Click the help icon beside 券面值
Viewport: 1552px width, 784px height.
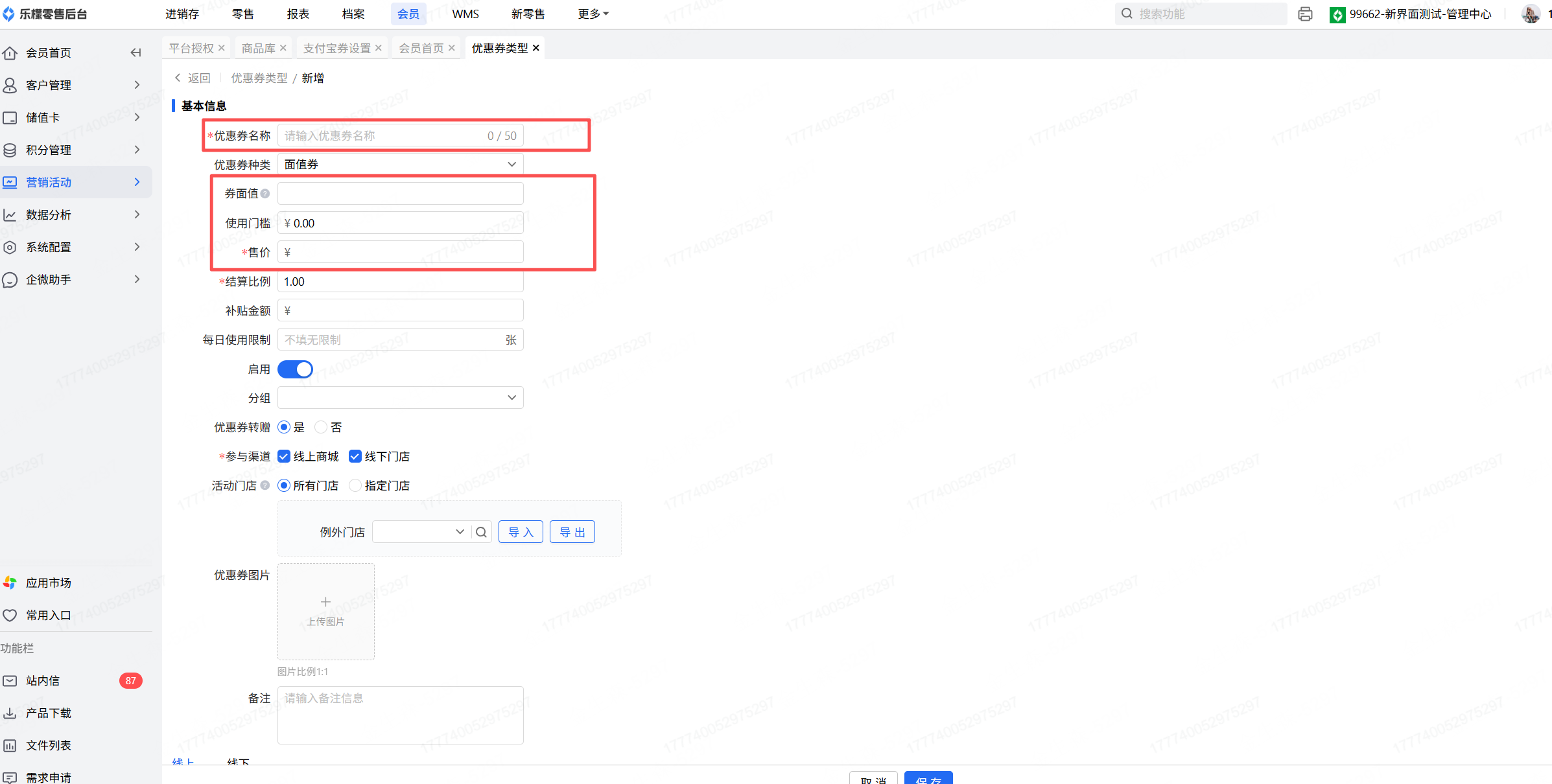point(265,194)
